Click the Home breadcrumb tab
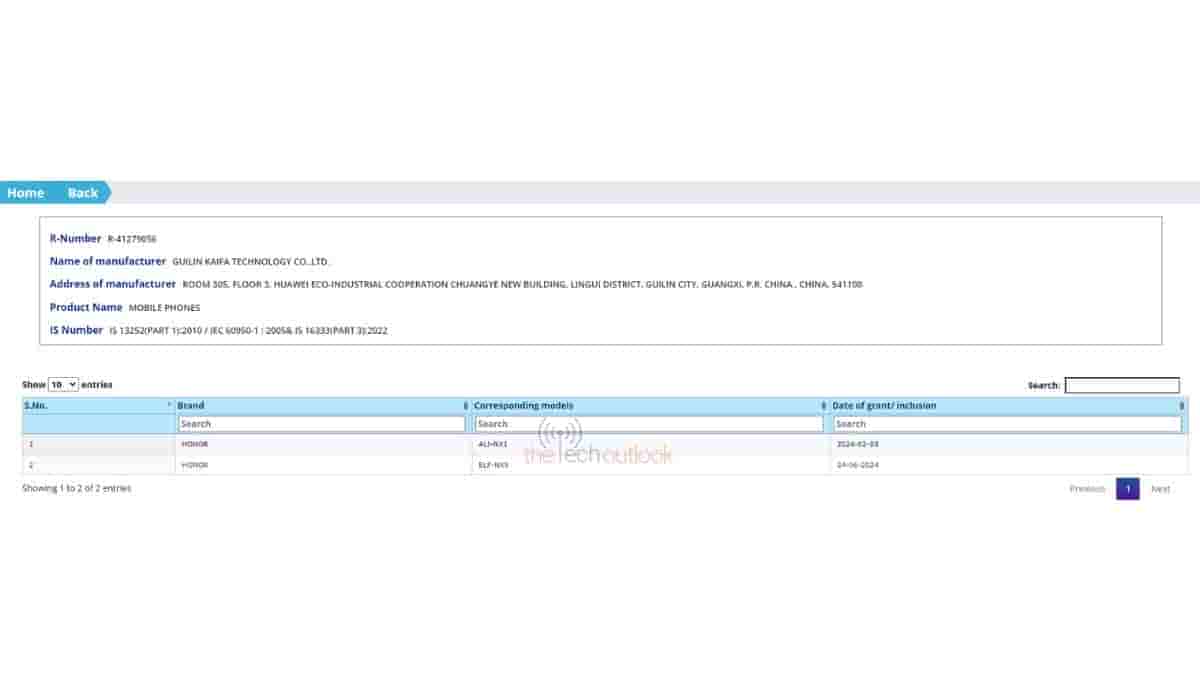 (26, 193)
